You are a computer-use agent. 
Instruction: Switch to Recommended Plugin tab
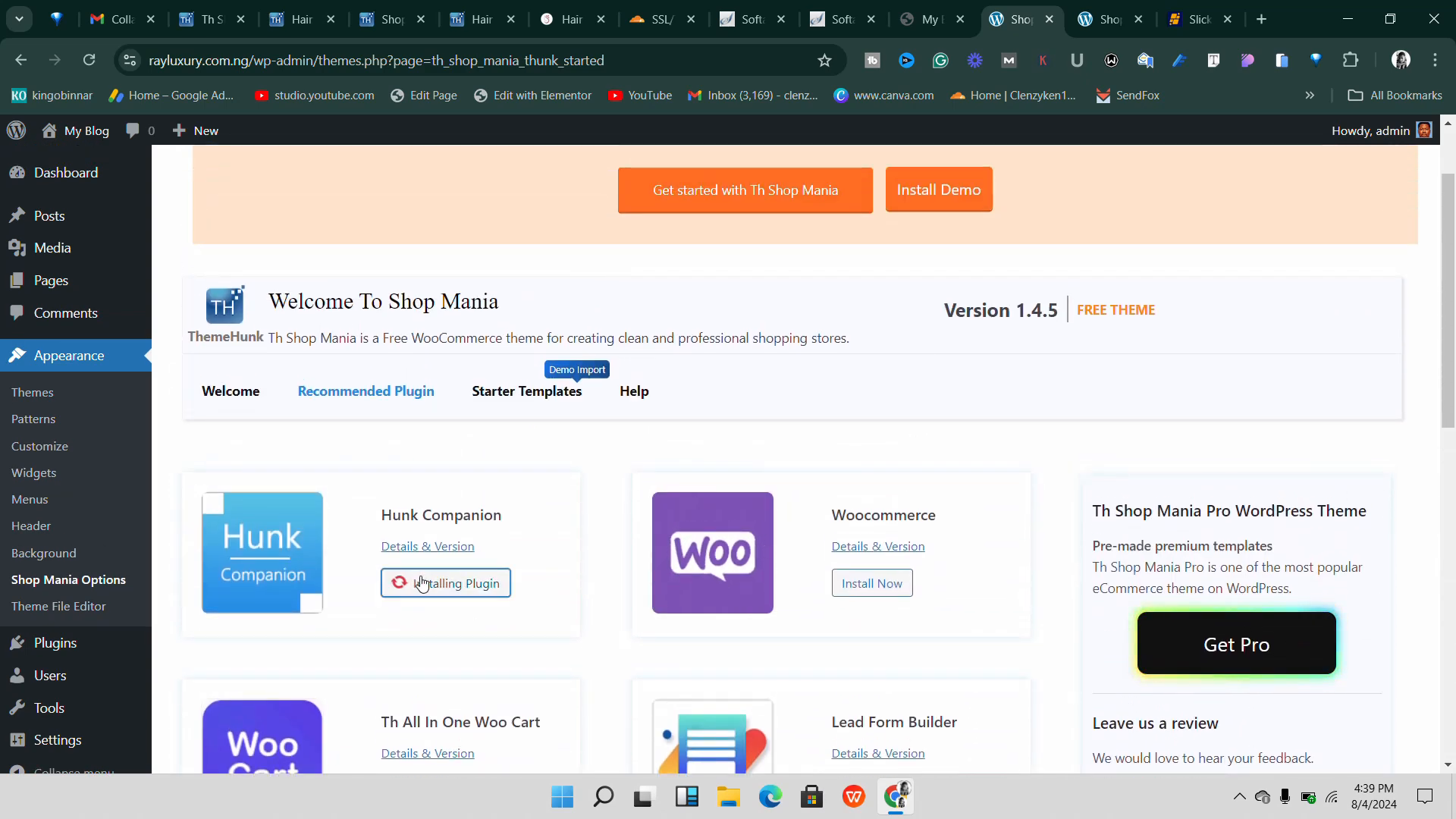(x=366, y=391)
